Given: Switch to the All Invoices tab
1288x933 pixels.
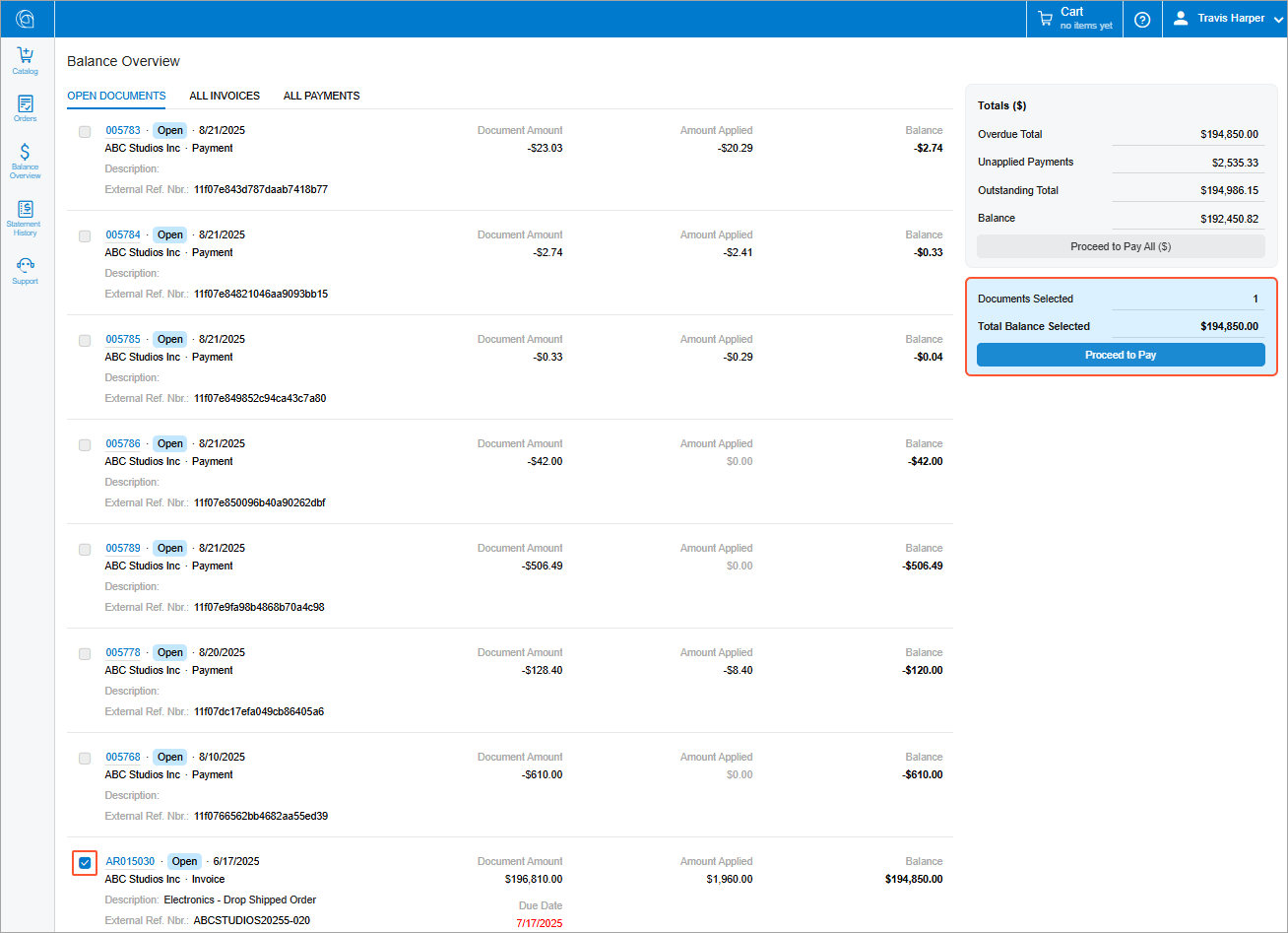Looking at the screenshot, I should click(225, 96).
